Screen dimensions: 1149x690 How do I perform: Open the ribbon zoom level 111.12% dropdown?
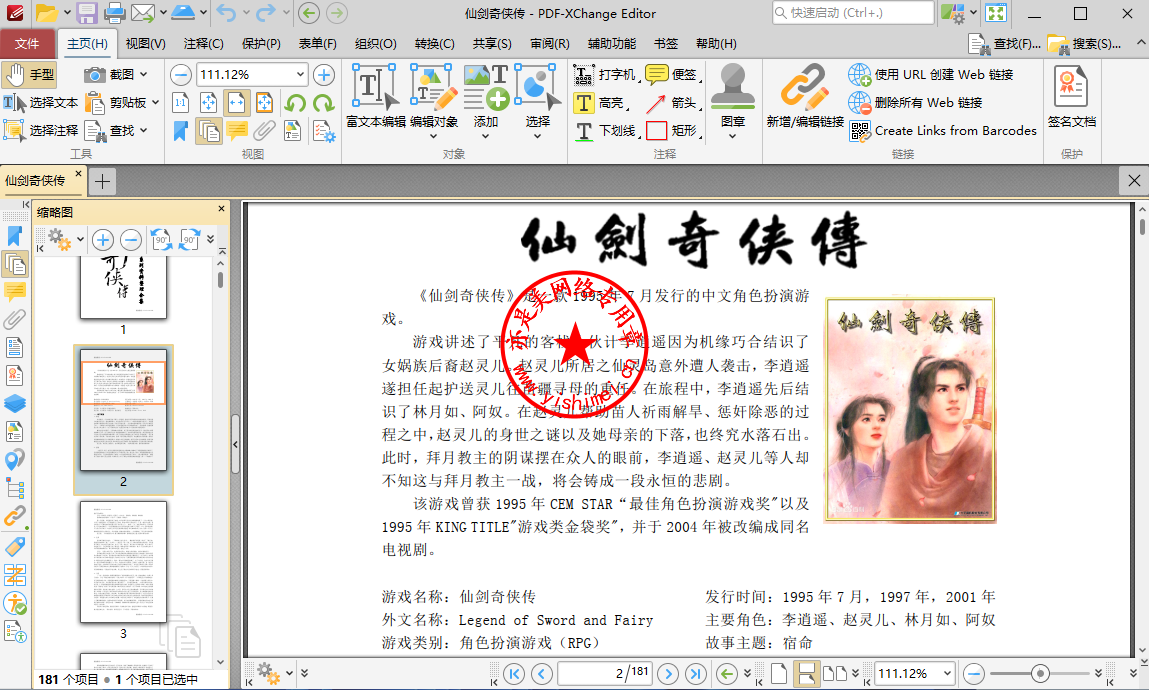pos(300,75)
